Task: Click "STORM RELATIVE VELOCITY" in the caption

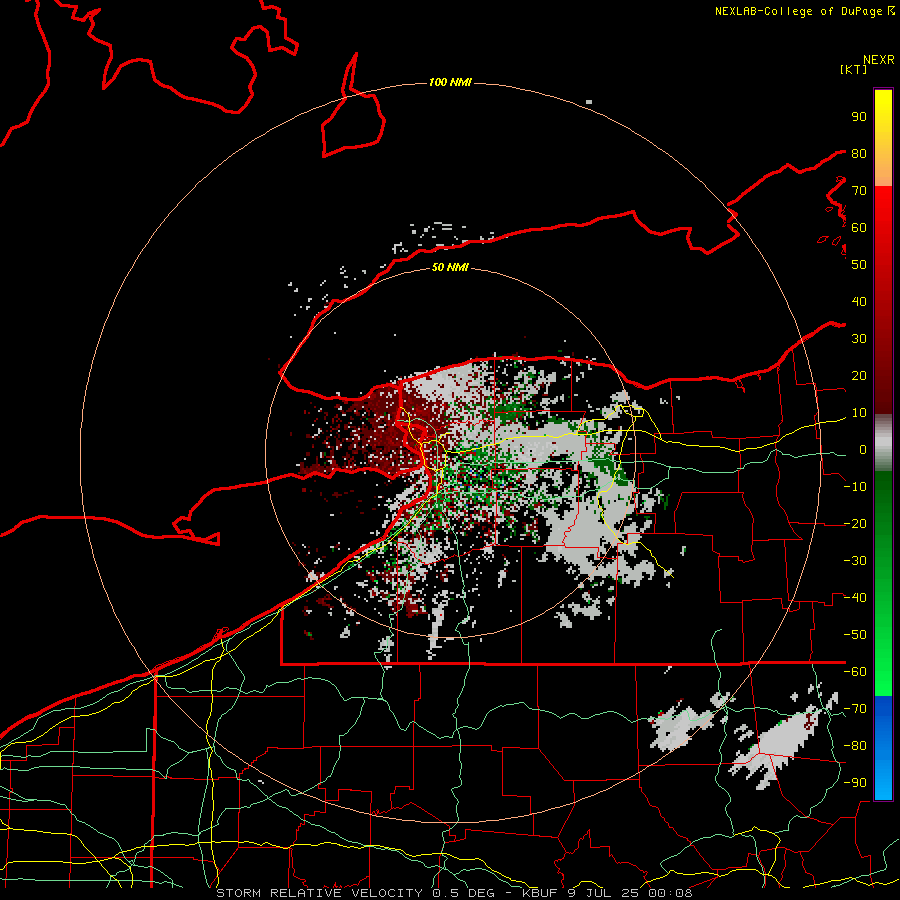Action: pos(319,893)
